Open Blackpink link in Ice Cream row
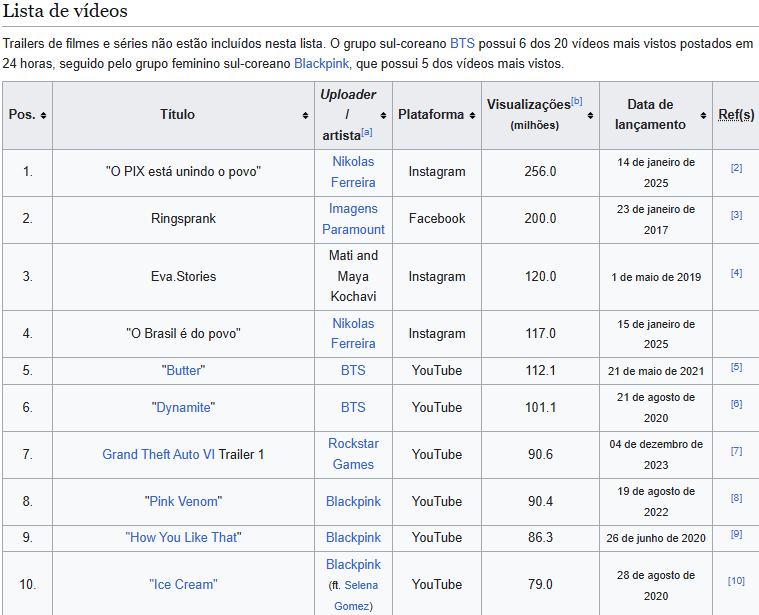759x615 pixels. [353, 564]
